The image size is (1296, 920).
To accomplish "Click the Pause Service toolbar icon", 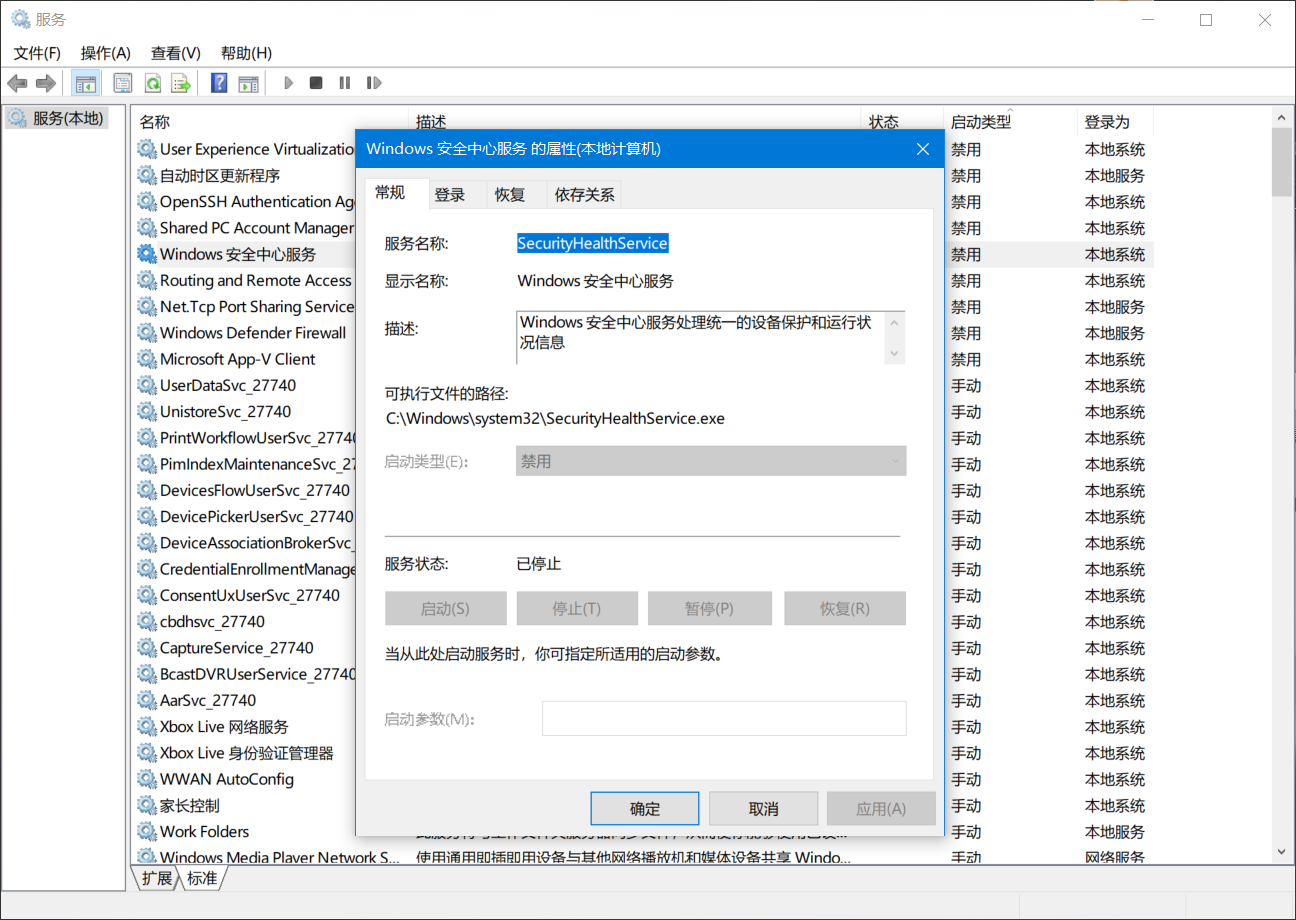I will (345, 83).
